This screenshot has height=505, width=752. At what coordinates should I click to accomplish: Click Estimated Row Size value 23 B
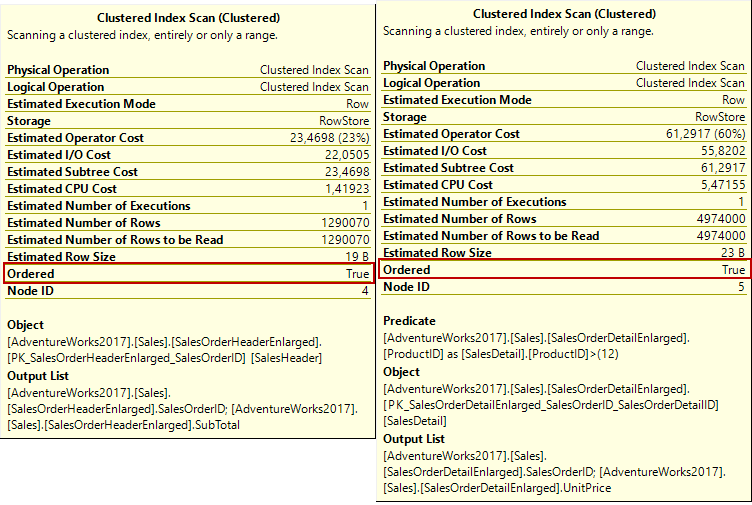[x=733, y=253]
